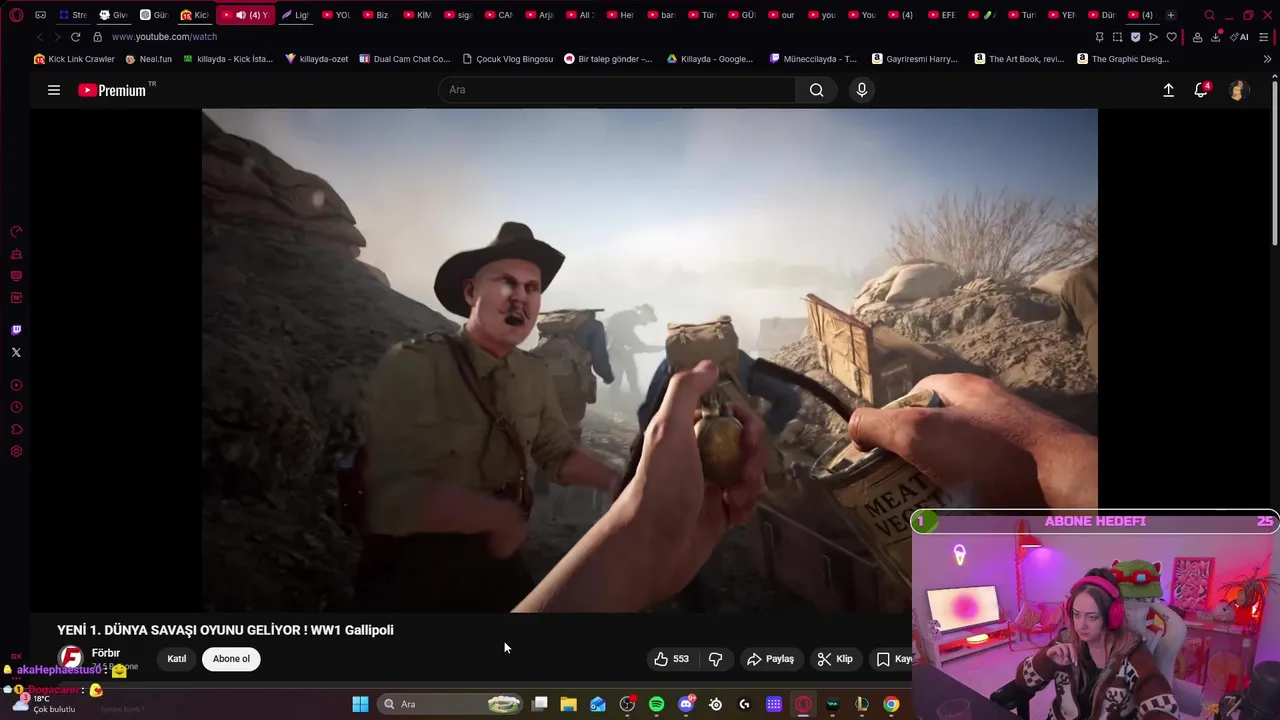Open browser tab search magnifier

click(1209, 15)
